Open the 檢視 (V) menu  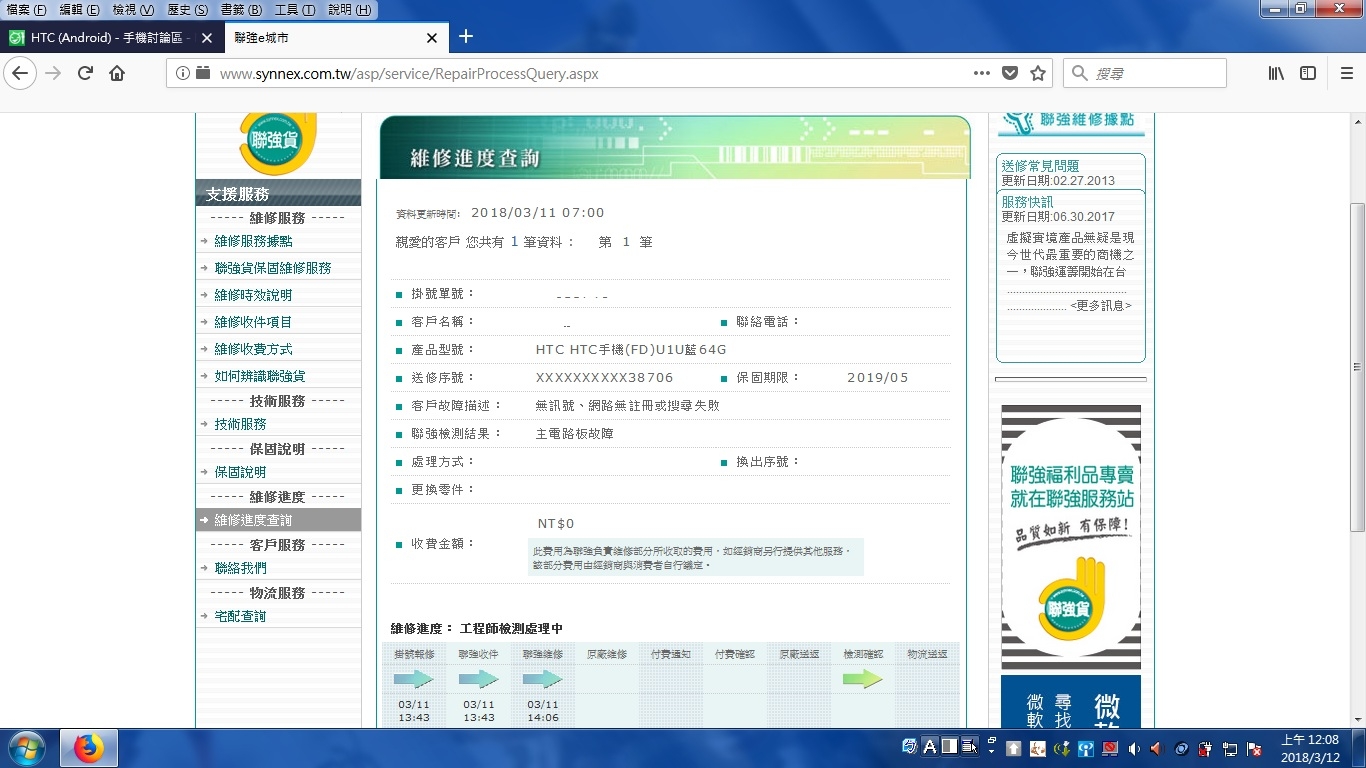pos(134,10)
